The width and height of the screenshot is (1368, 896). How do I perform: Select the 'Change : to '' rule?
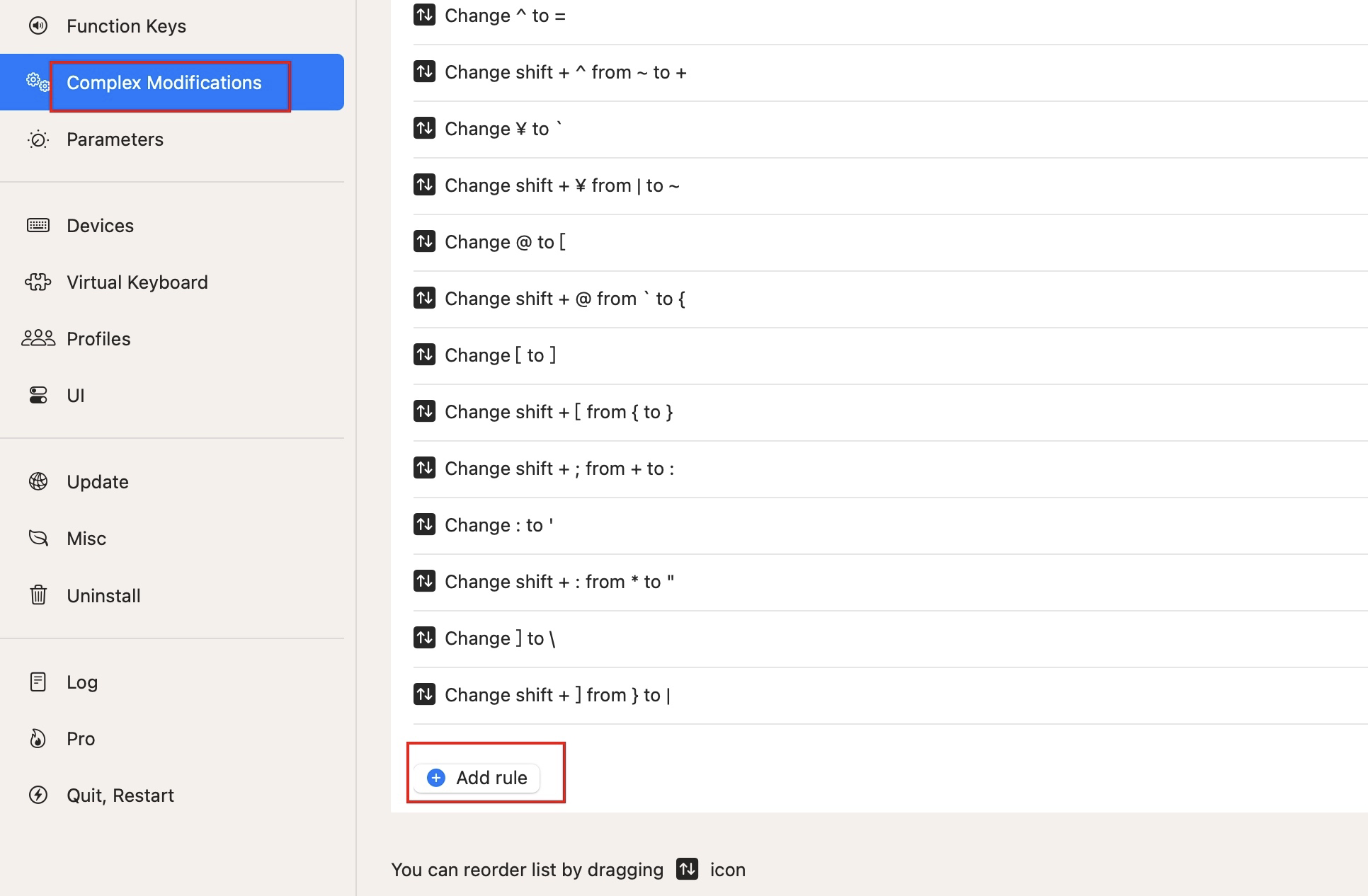498,525
